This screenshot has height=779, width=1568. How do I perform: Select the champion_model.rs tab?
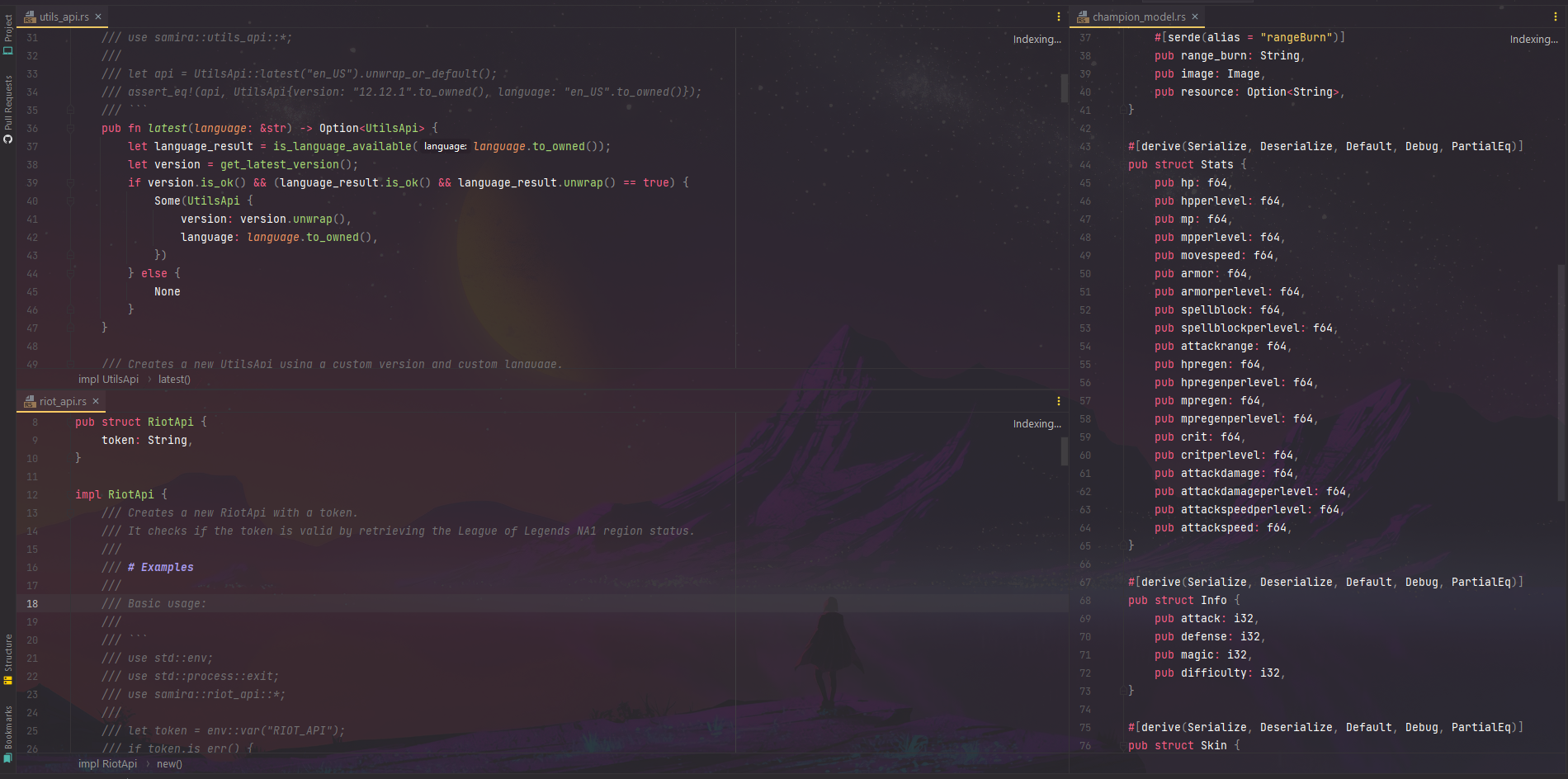[x=1139, y=16]
